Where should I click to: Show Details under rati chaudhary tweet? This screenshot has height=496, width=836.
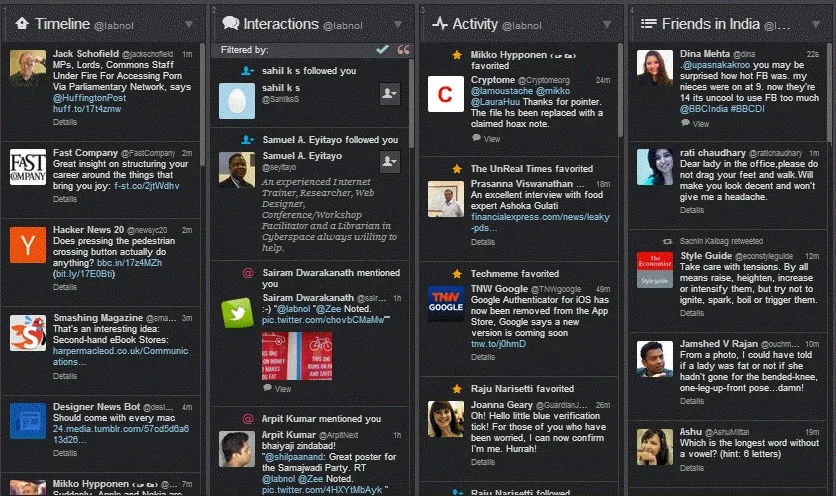[692, 210]
